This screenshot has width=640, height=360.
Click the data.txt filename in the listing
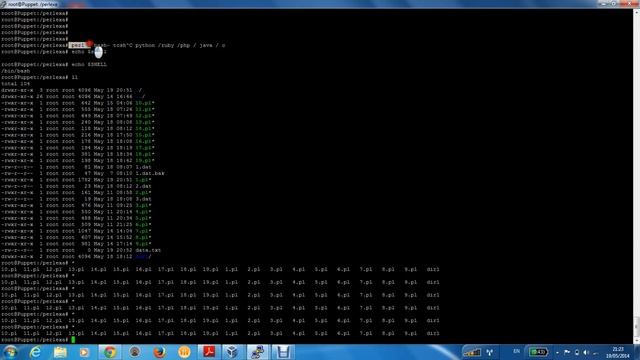(148, 250)
